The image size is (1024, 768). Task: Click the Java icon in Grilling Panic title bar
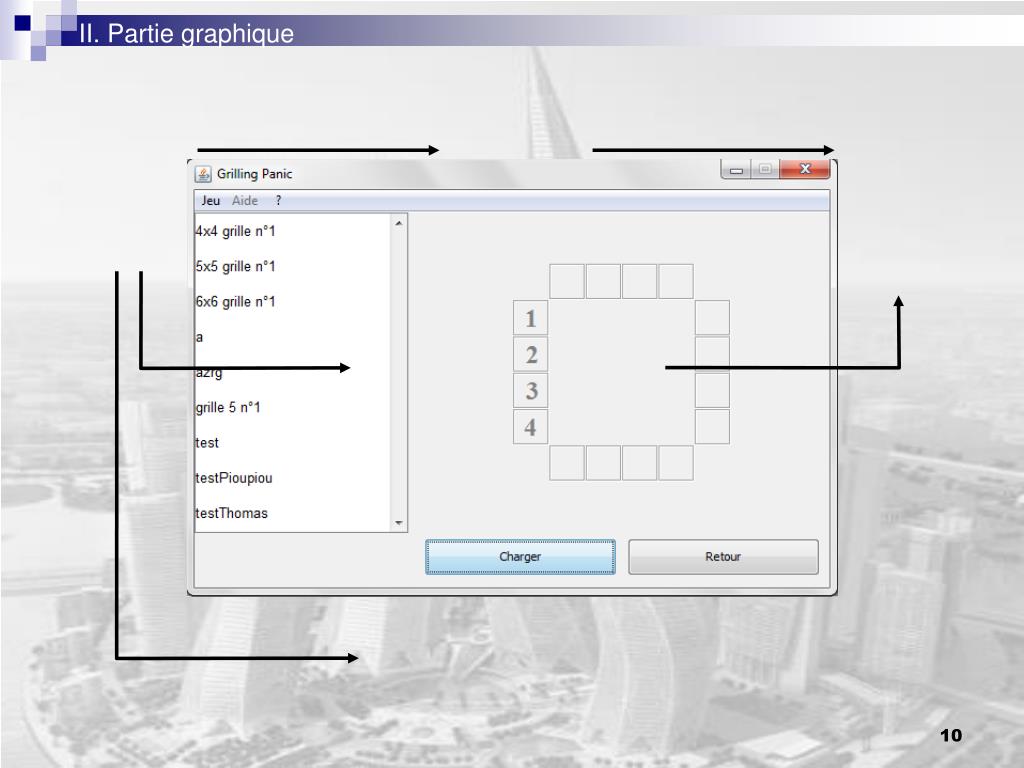[203, 174]
